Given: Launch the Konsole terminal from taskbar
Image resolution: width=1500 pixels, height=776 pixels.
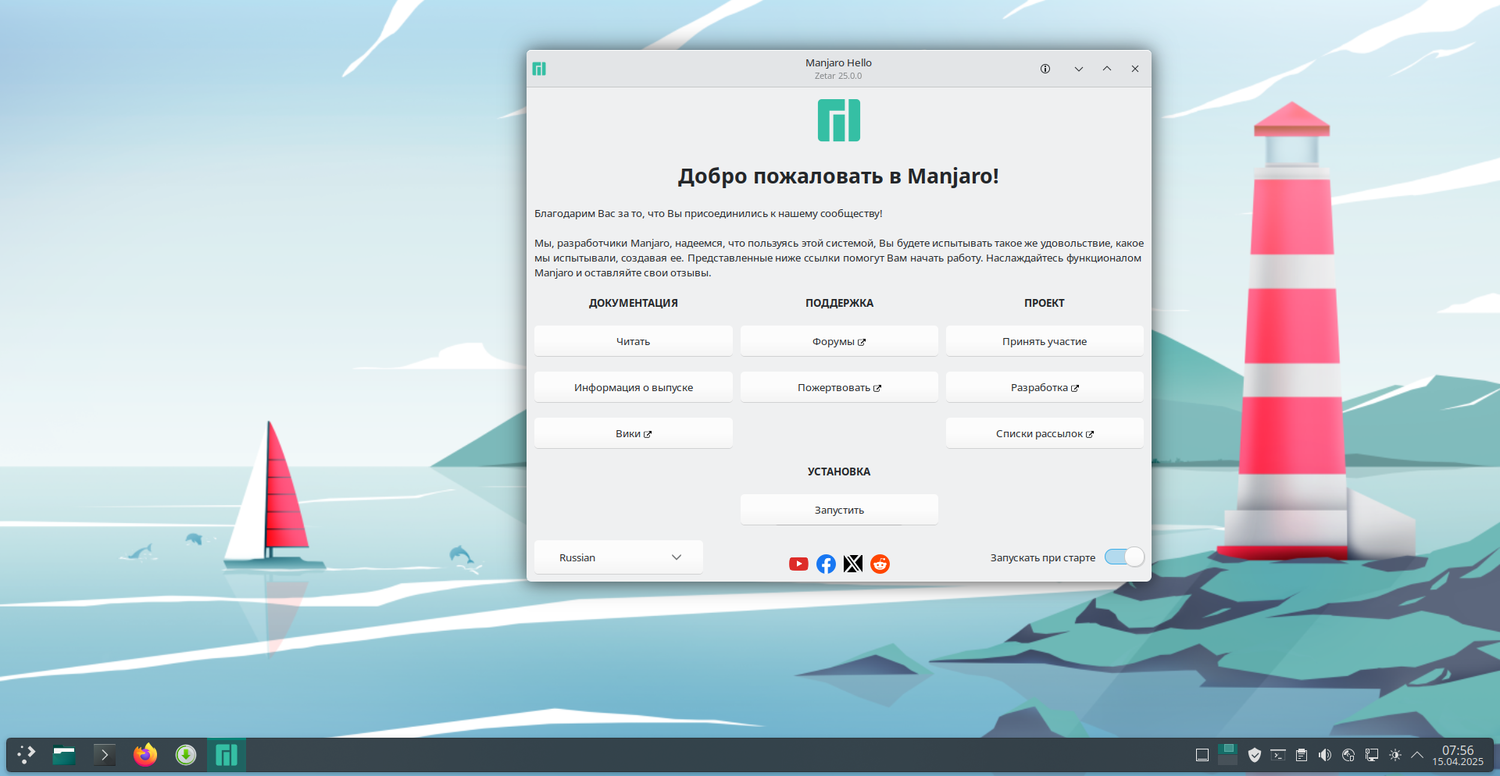Looking at the screenshot, I should 104,755.
